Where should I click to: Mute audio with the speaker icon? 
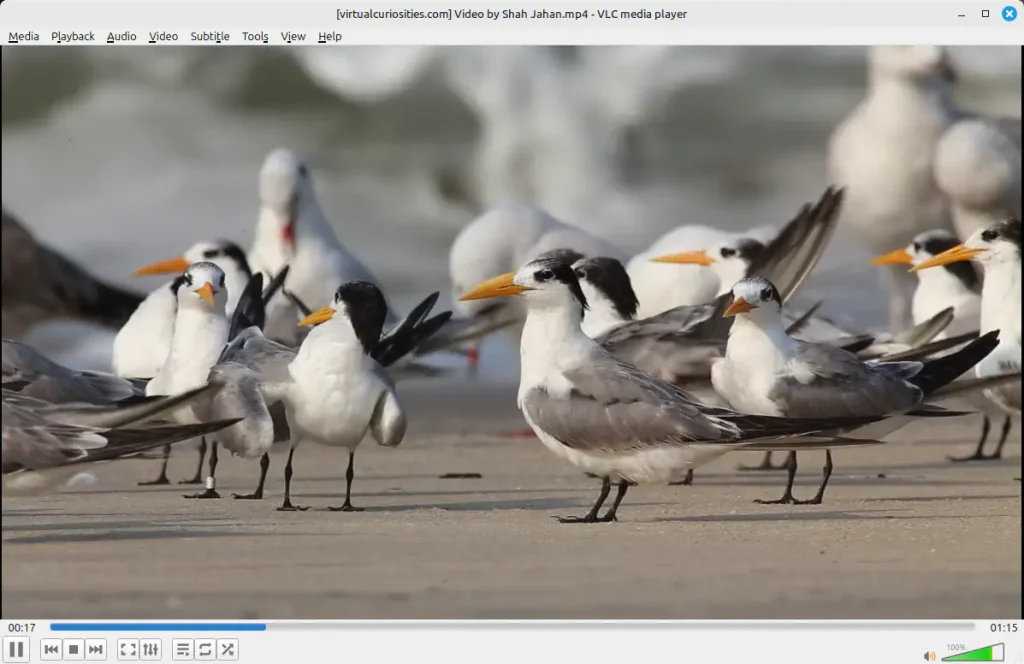929,656
